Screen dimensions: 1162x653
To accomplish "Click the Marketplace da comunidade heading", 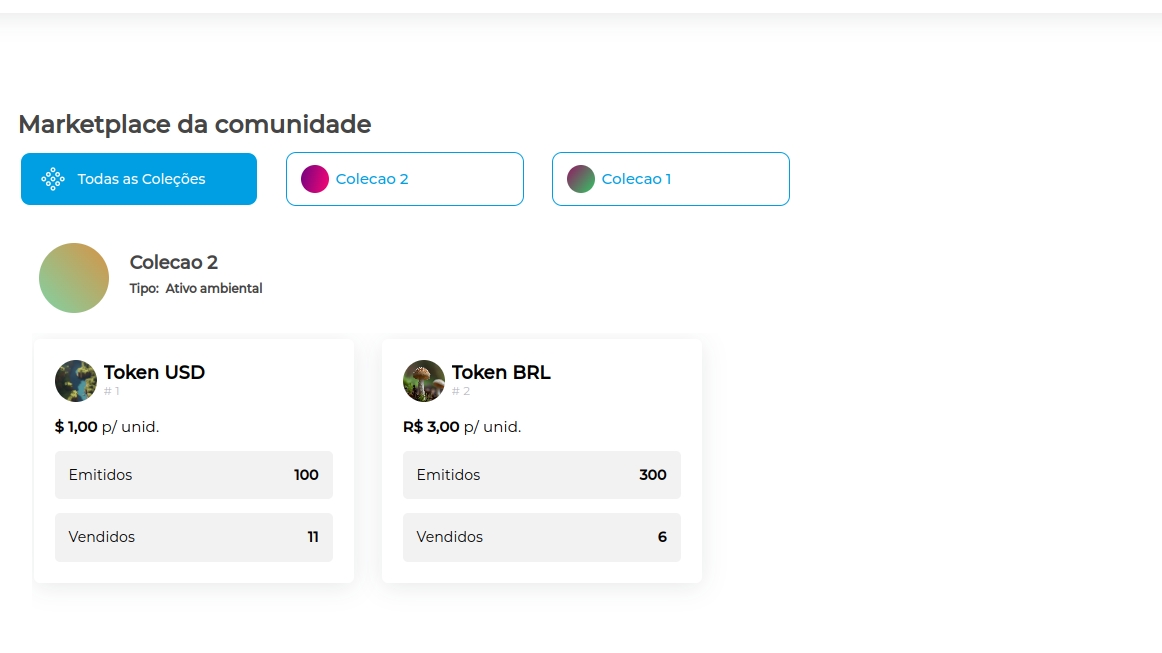I will click(195, 125).
